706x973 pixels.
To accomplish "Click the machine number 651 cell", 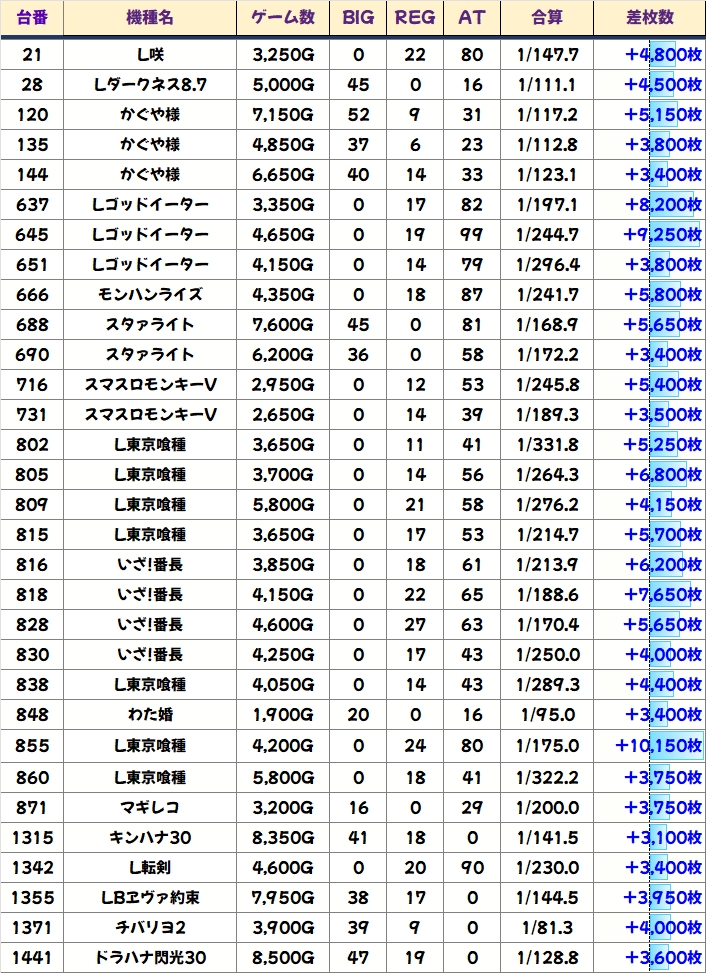I will point(32,264).
